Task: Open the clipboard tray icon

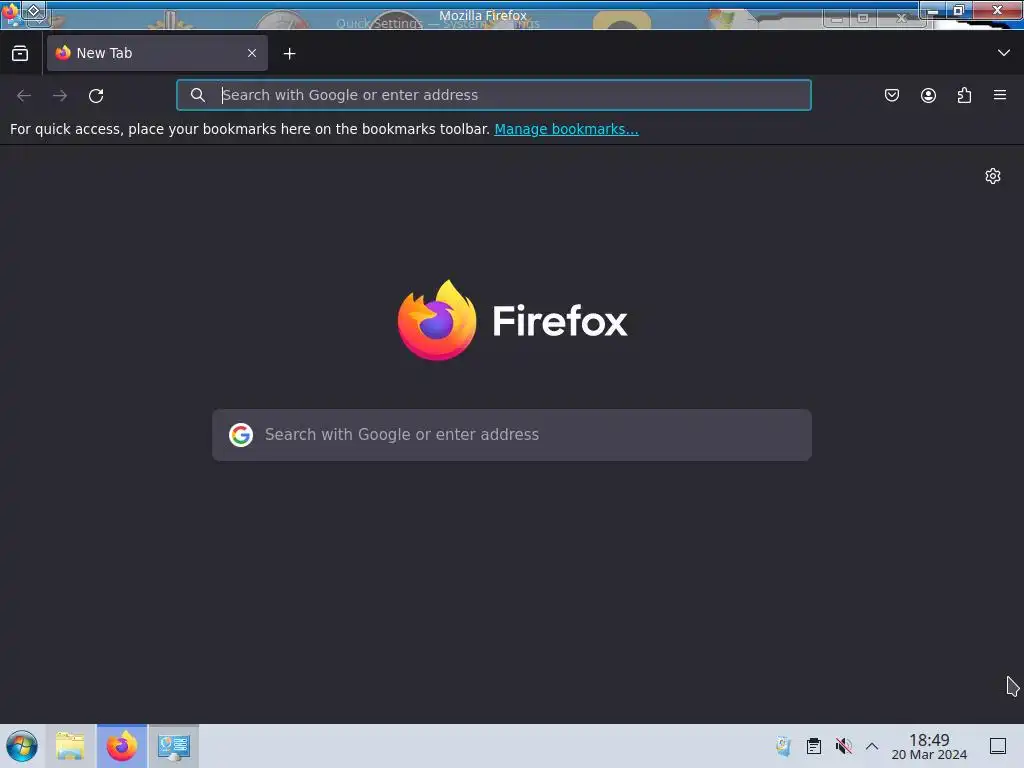Action: click(814, 746)
